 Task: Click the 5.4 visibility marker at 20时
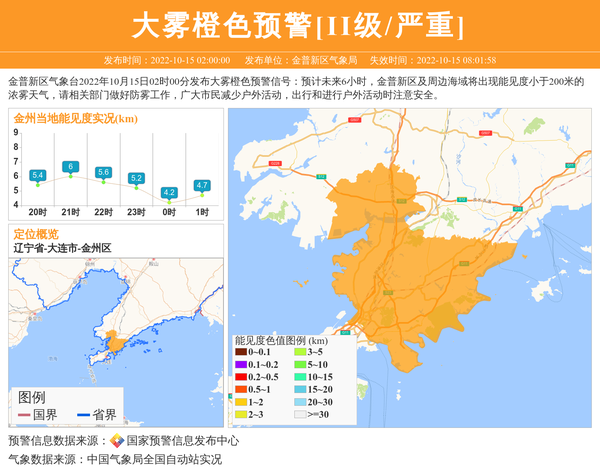click(x=38, y=175)
